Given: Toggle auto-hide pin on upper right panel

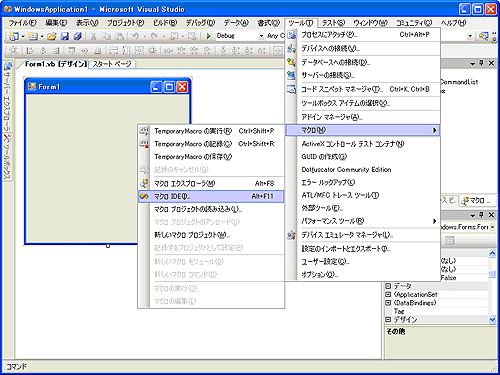Looking at the screenshot, I should (481, 63).
